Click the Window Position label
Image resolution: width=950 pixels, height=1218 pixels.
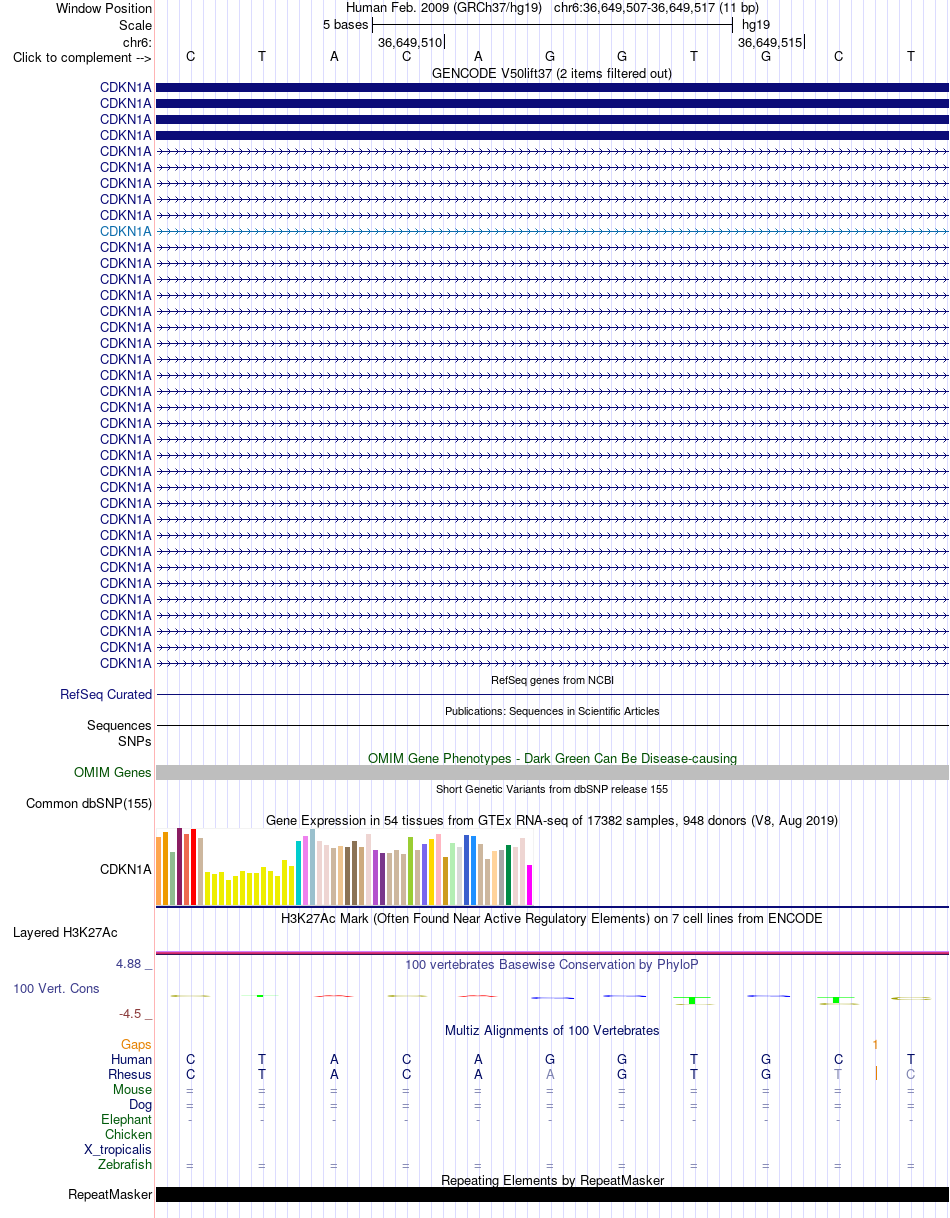click(104, 8)
